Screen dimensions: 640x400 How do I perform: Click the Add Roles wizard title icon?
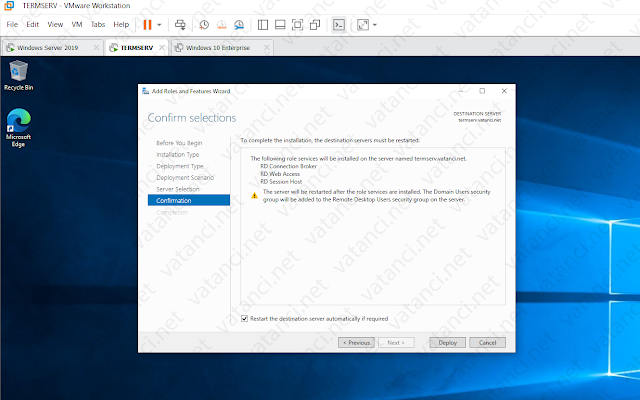point(145,91)
